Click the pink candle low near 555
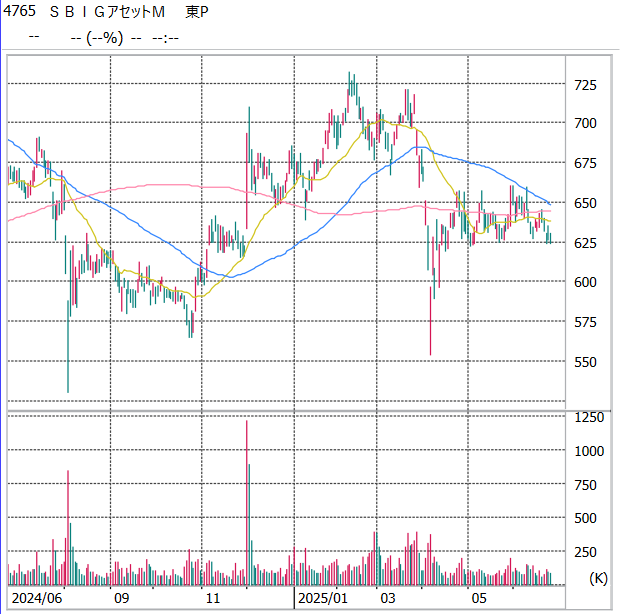 click(x=431, y=321)
